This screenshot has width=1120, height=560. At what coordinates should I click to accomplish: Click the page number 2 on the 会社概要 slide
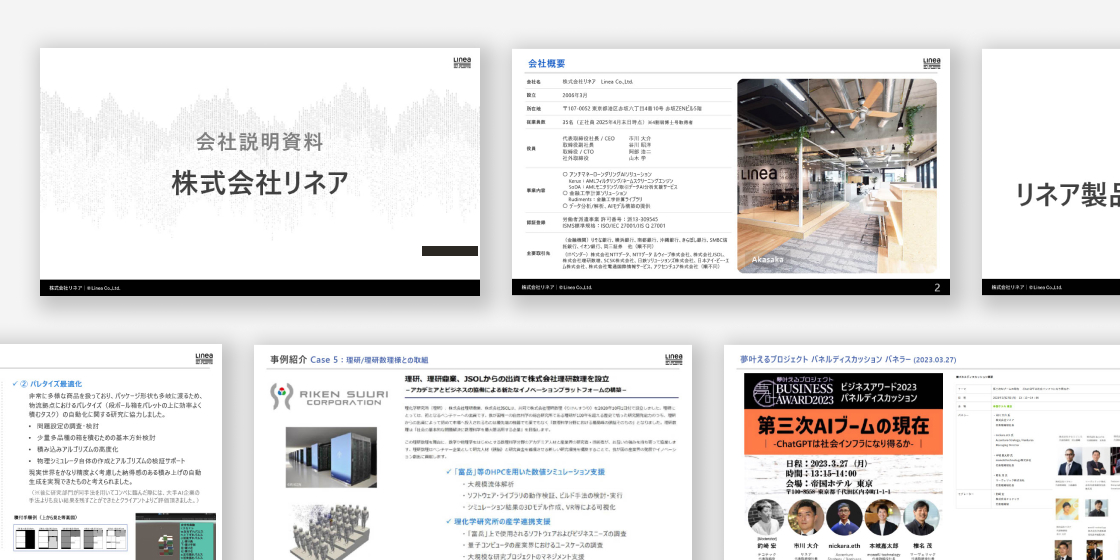937,288
